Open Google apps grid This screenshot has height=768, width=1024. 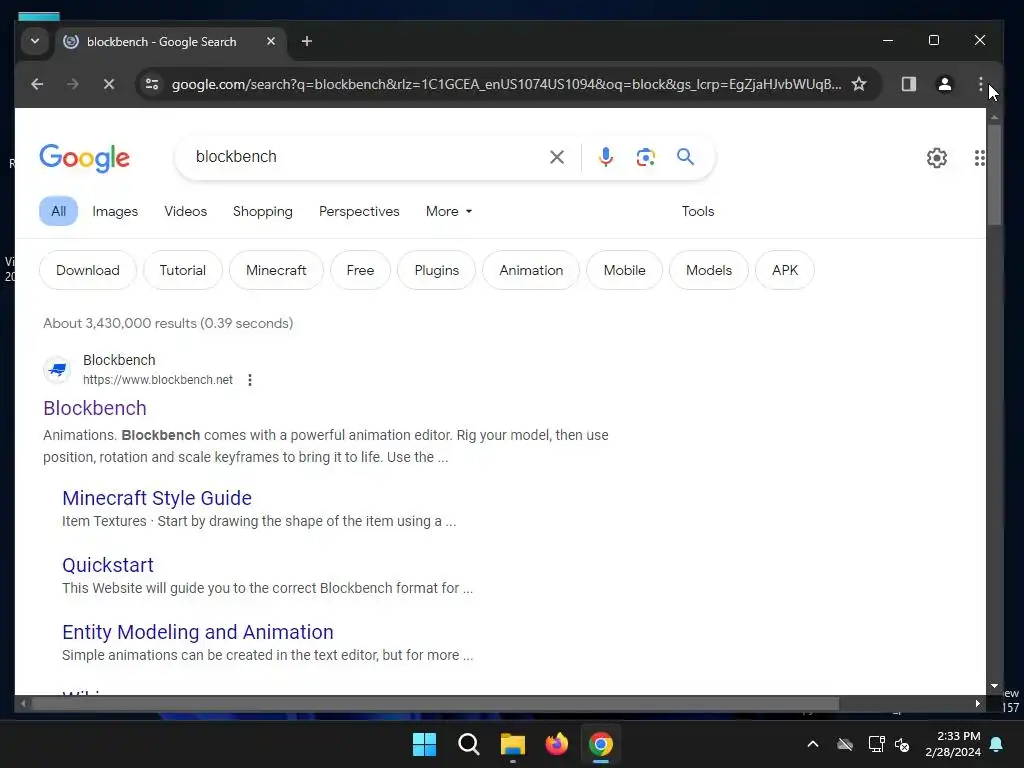coord(979,157)
